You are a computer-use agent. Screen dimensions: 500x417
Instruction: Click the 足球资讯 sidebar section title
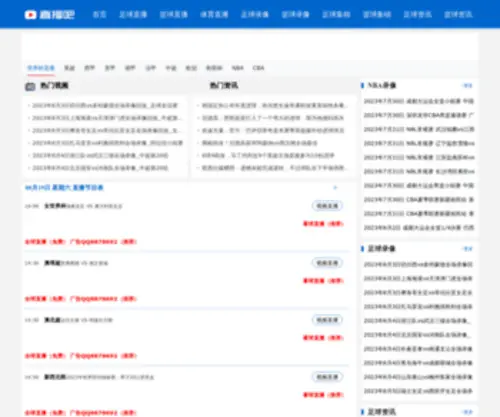tap(381, 412)
